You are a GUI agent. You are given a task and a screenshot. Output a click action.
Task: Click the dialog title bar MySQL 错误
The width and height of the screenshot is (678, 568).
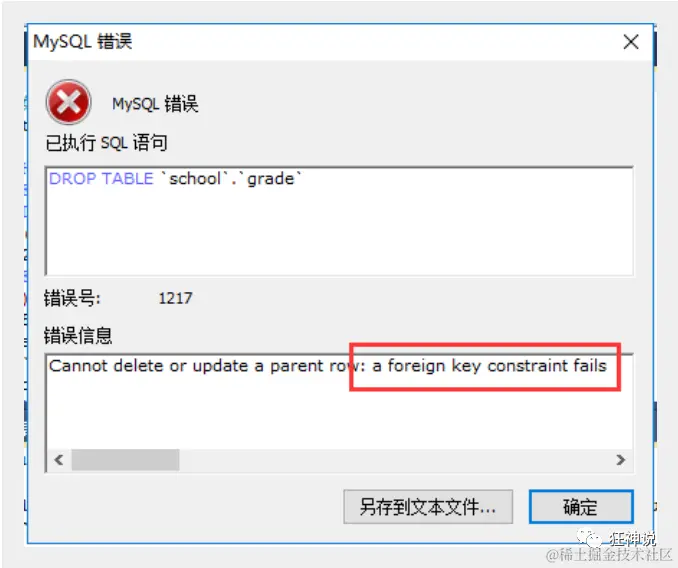pos(83,41)
